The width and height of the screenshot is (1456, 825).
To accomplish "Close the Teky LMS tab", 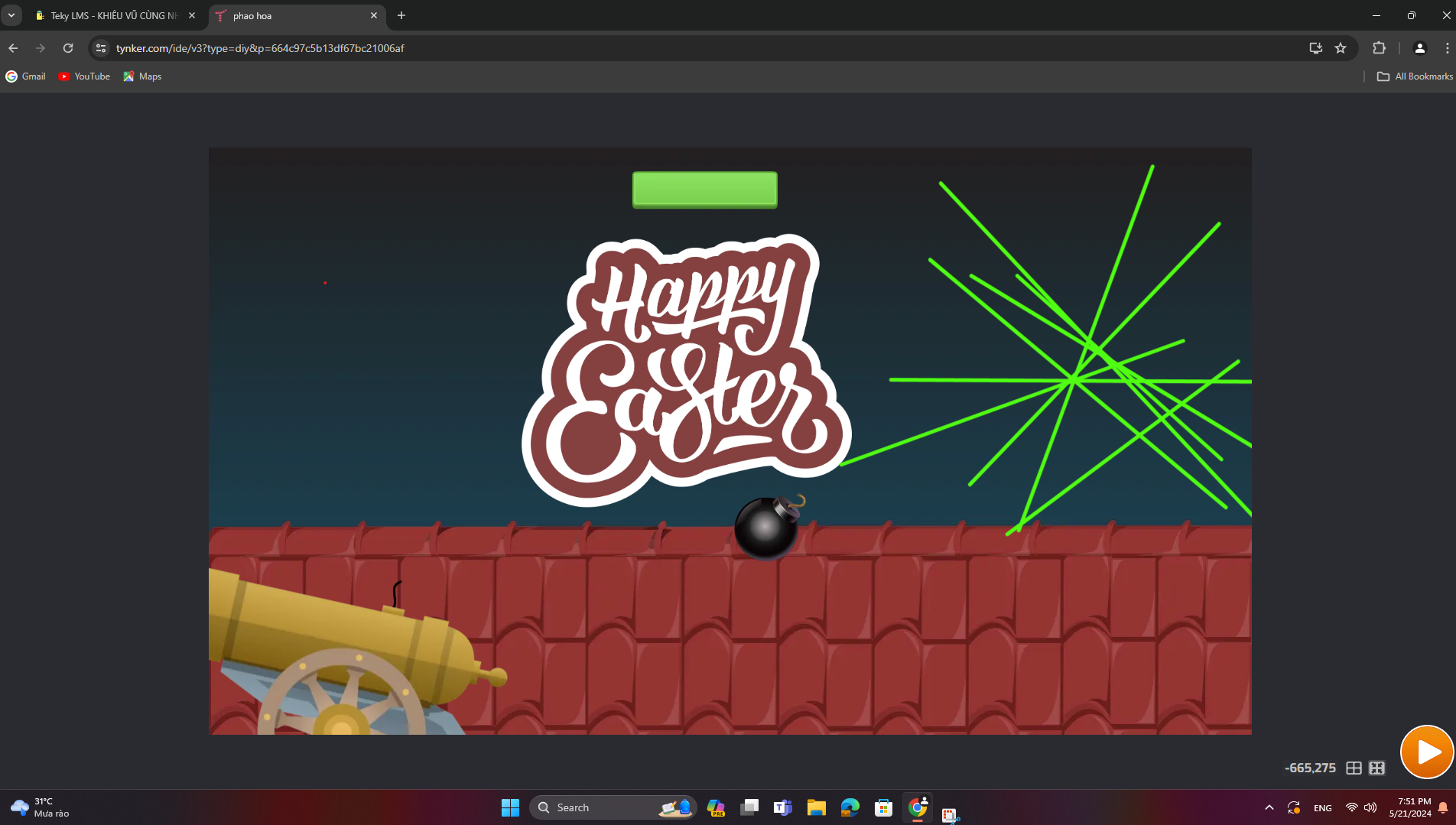I will [192, 15].
